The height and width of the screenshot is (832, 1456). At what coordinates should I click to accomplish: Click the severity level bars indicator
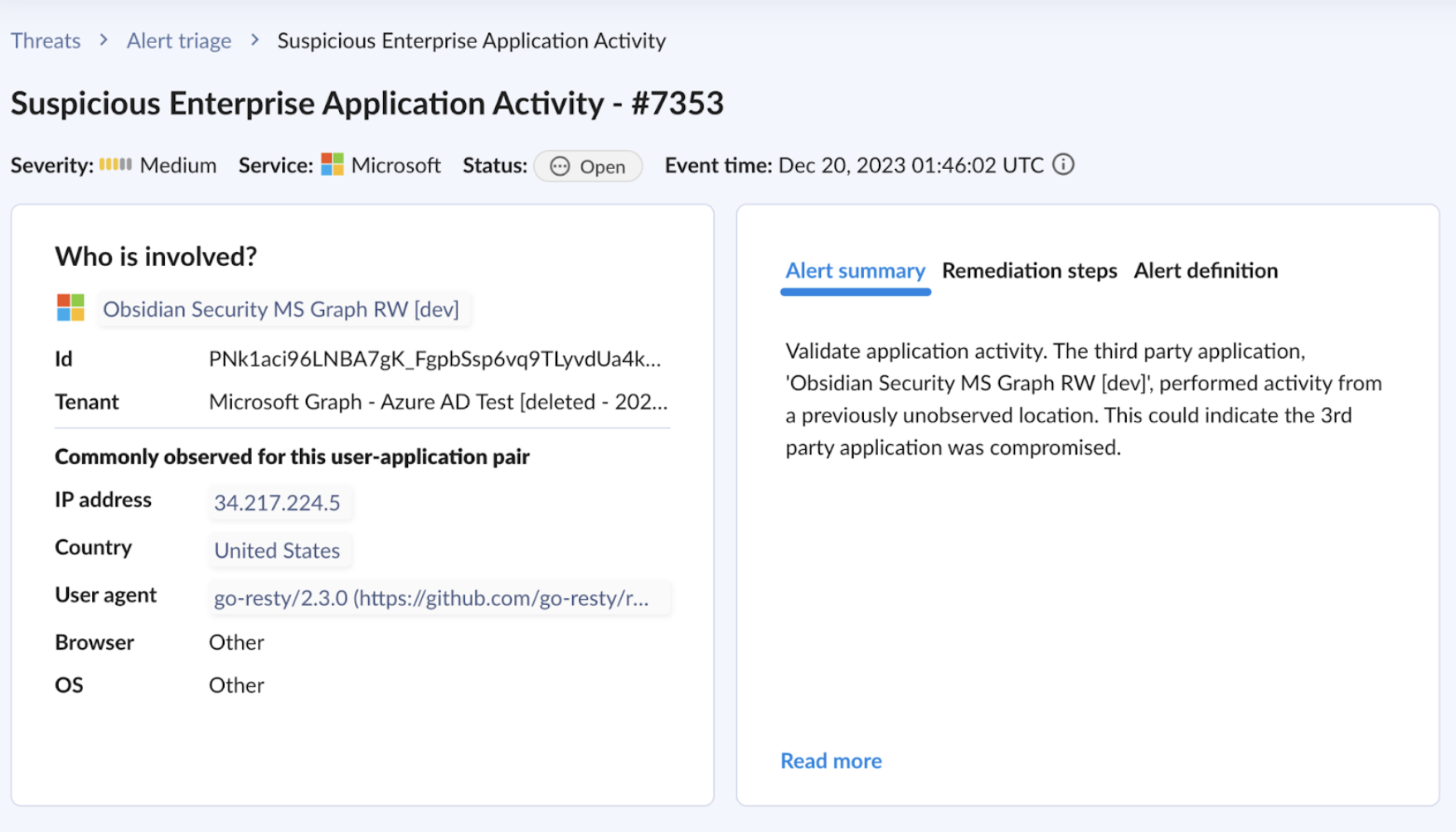pos(115,164)
